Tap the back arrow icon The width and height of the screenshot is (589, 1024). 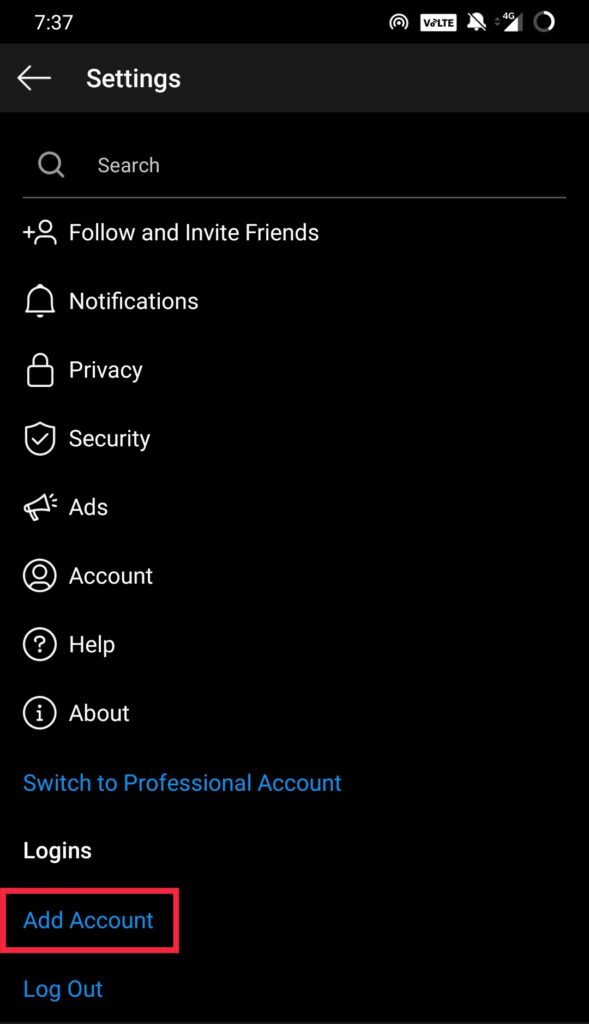point(34,78)
